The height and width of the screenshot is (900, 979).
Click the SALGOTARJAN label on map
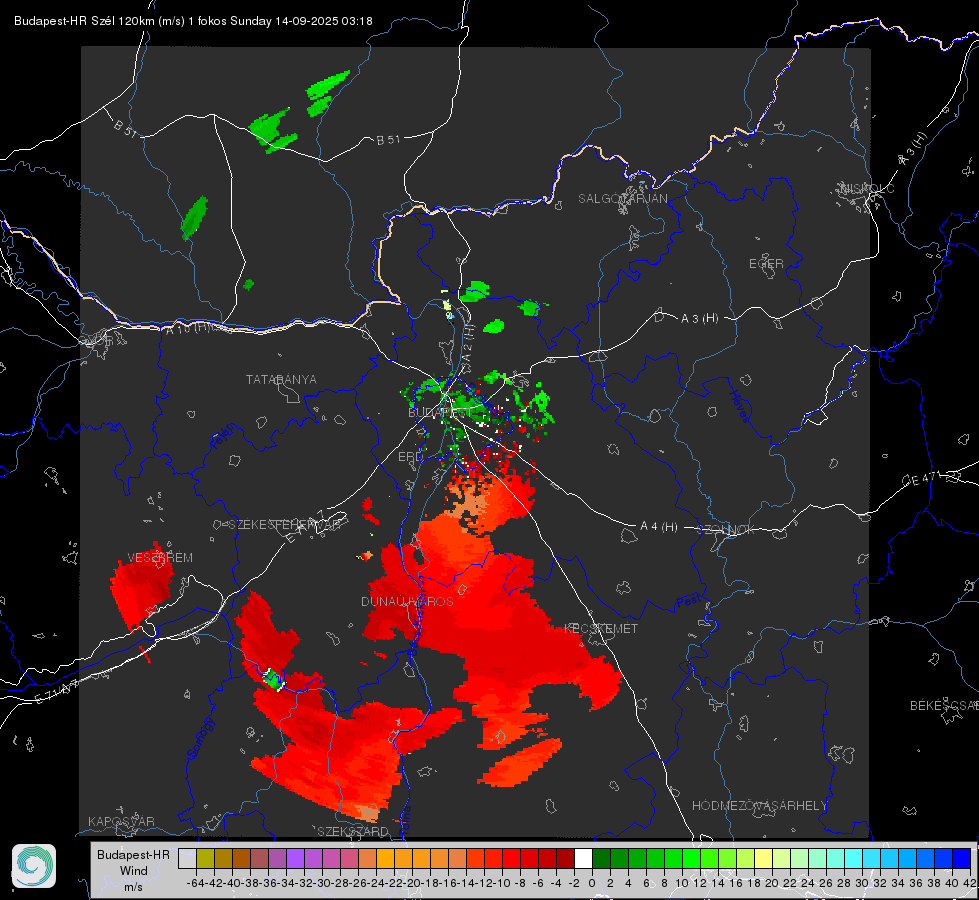(x=622, y=199)
